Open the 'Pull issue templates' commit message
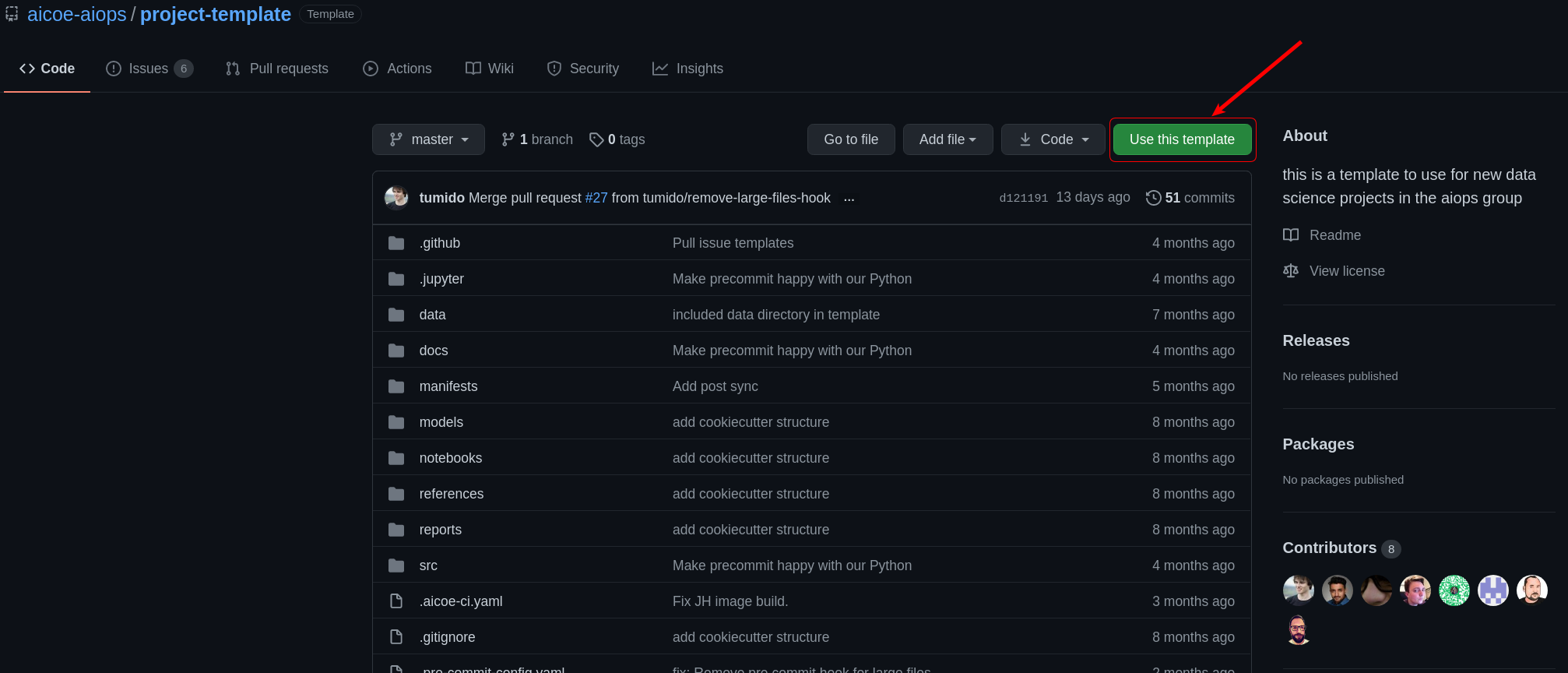 pos(733,243)
